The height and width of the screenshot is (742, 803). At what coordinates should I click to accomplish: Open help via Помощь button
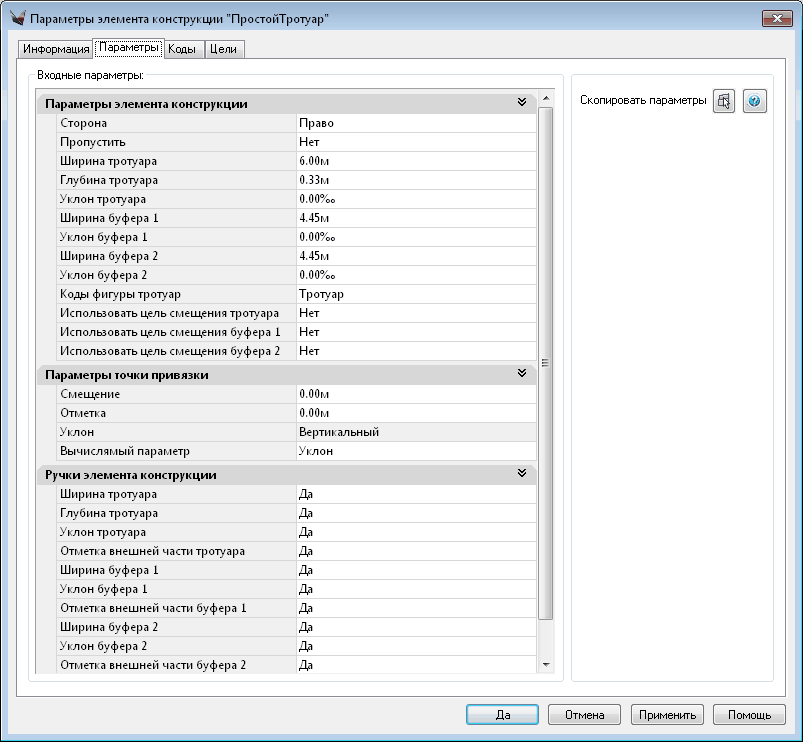tap(748, 715)
